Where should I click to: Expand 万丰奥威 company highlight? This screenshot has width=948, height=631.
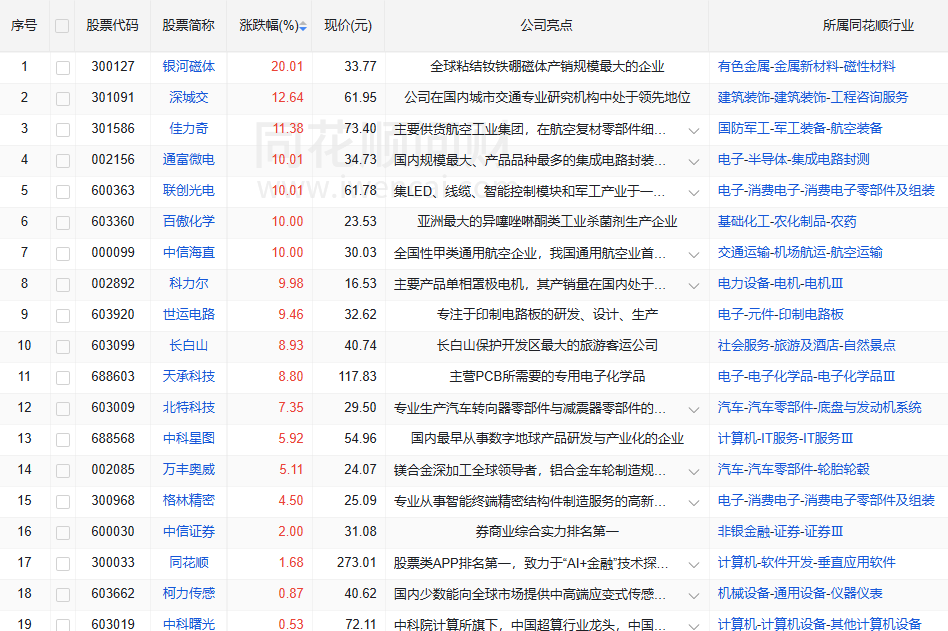click(x=694, y=472)
